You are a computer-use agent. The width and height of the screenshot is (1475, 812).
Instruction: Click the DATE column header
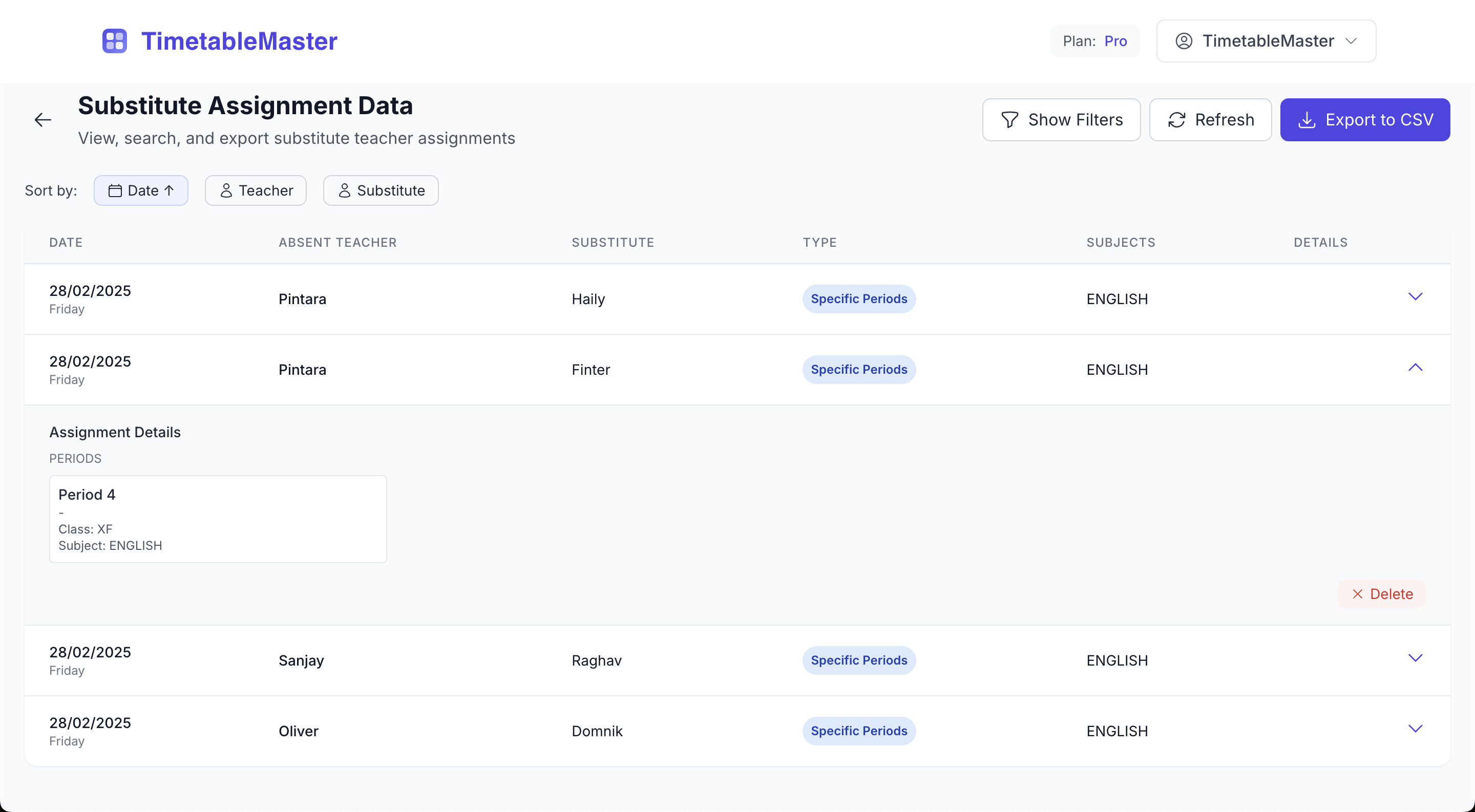point(66,242)
